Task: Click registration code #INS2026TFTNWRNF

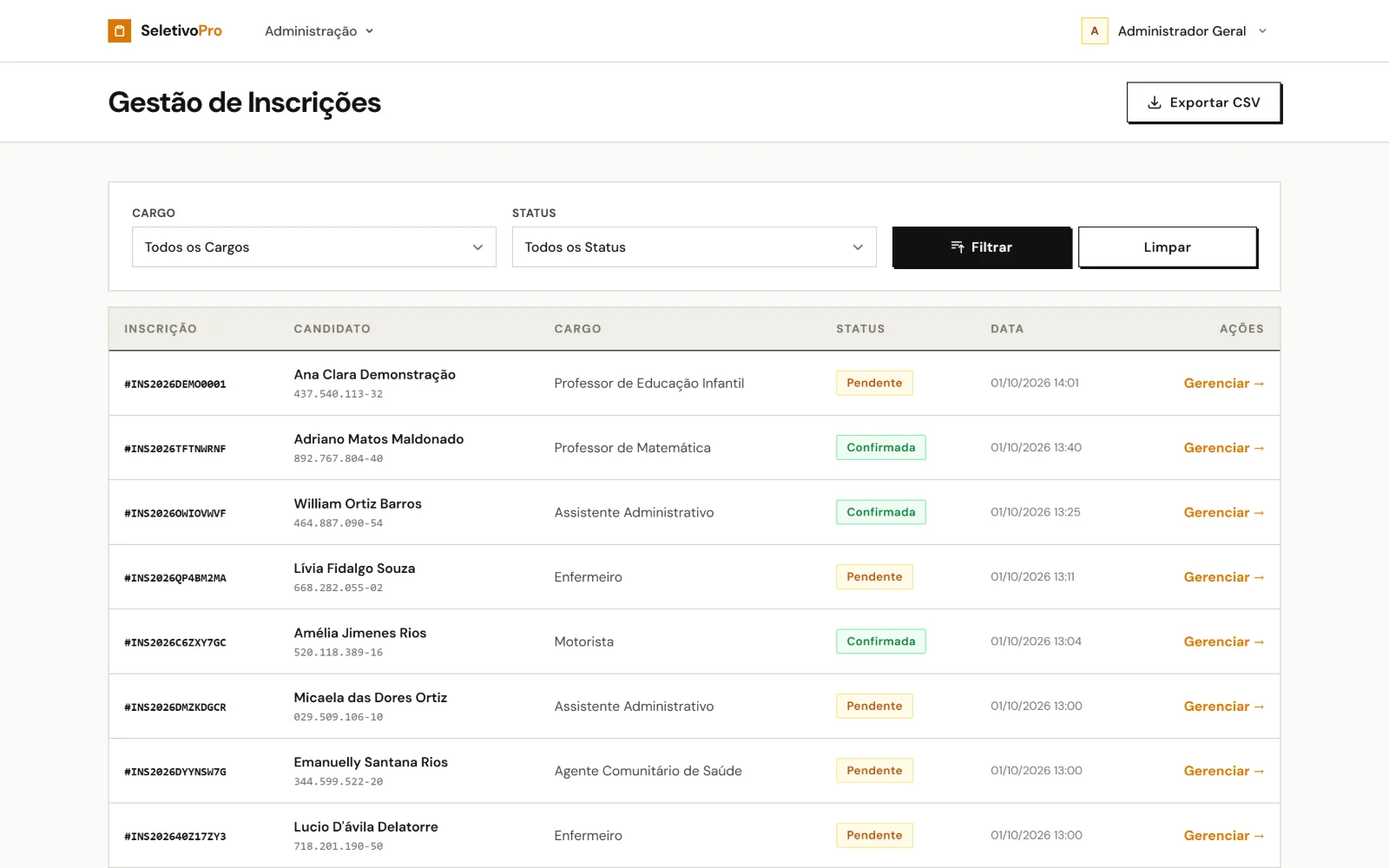Action: point(175,449)
